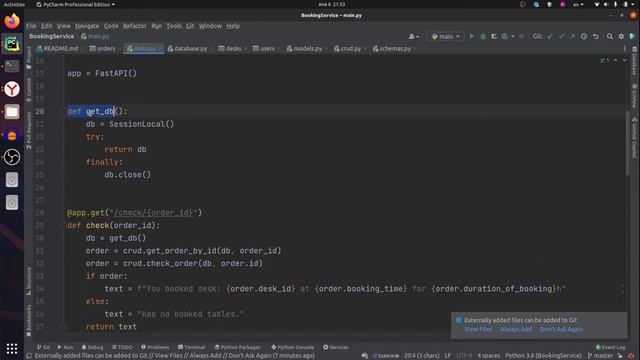Toggle the Bookmarks tool window sidebar button
Screen dimensions: 640x360
tap(29, 321)
